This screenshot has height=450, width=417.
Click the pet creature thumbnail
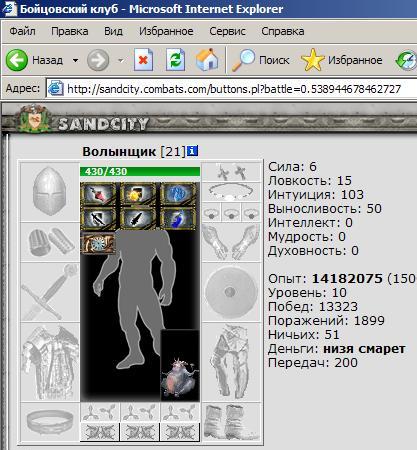[180, 365]
